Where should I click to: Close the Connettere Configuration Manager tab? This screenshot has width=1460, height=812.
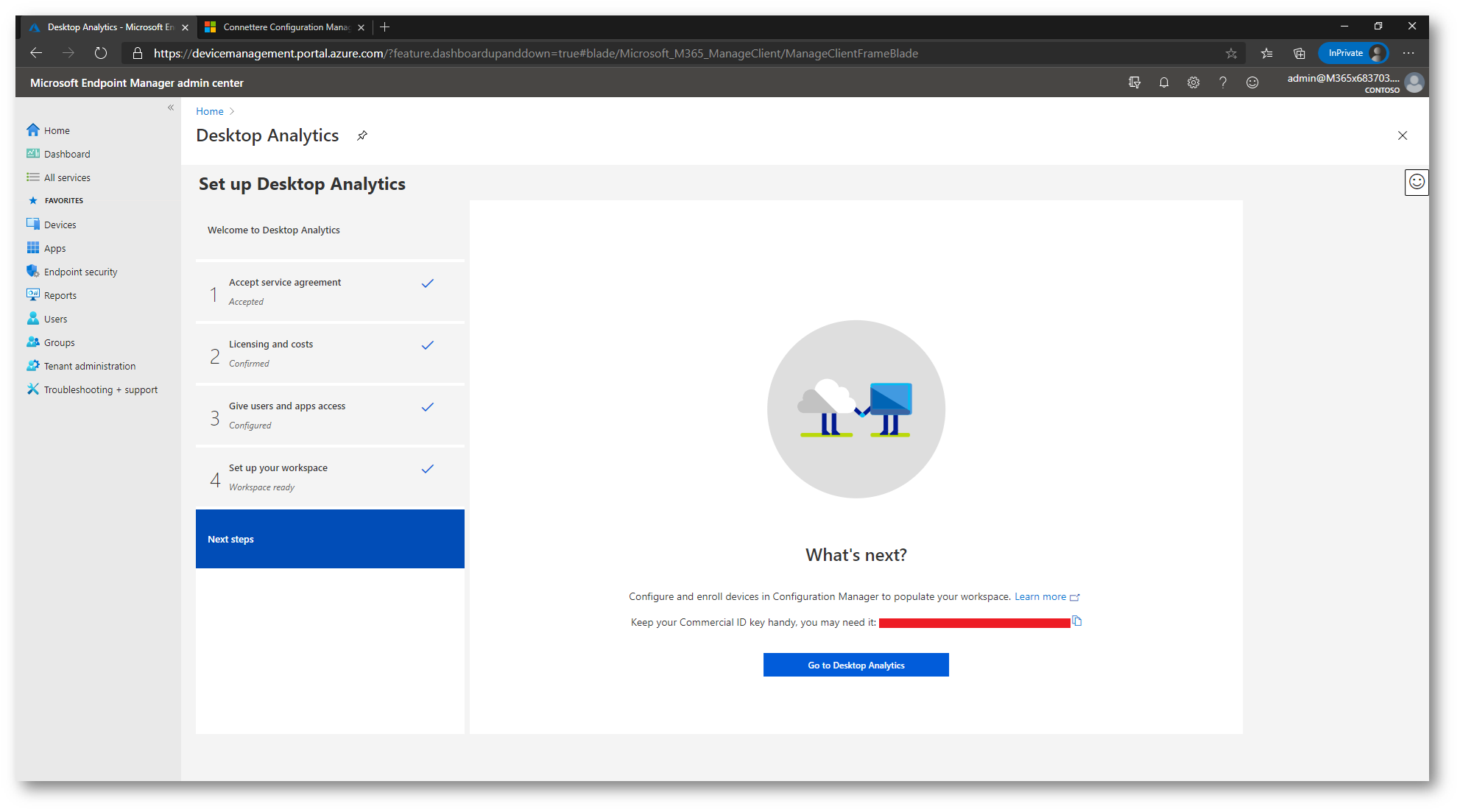361,27
